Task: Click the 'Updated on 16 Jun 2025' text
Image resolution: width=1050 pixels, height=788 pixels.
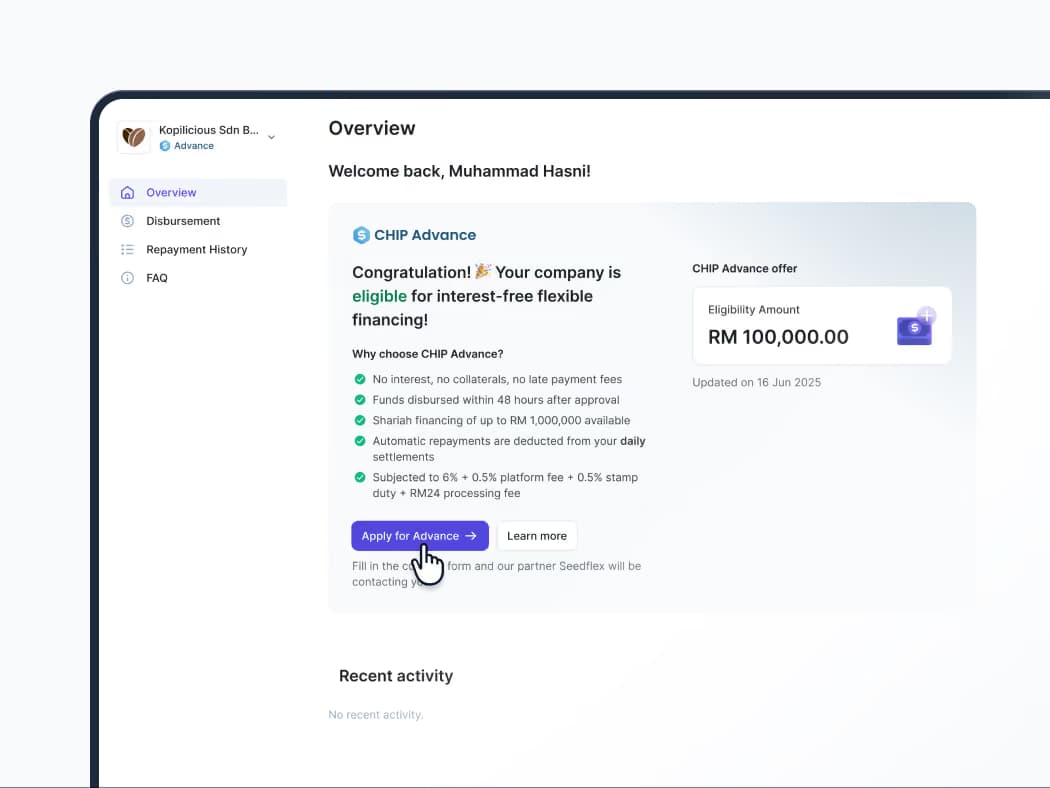Action: coord(757,382)
